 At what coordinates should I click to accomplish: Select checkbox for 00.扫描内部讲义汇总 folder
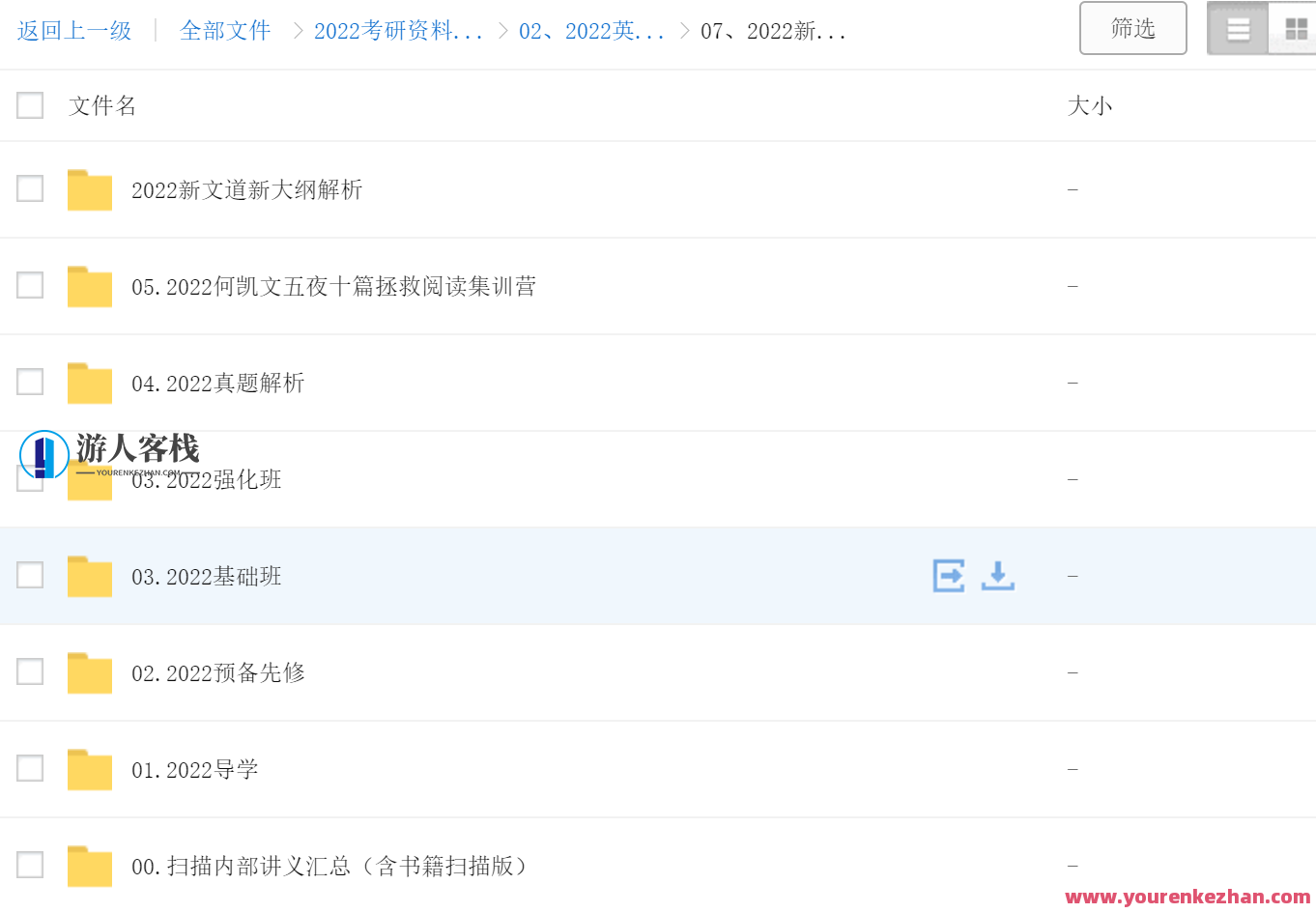pos(30,865)
